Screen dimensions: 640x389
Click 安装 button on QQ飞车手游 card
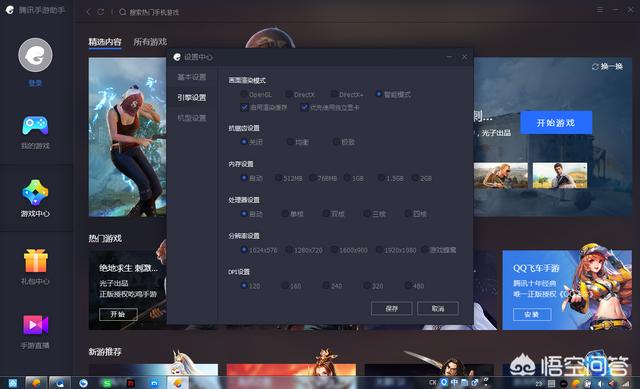tap(532, 314)
